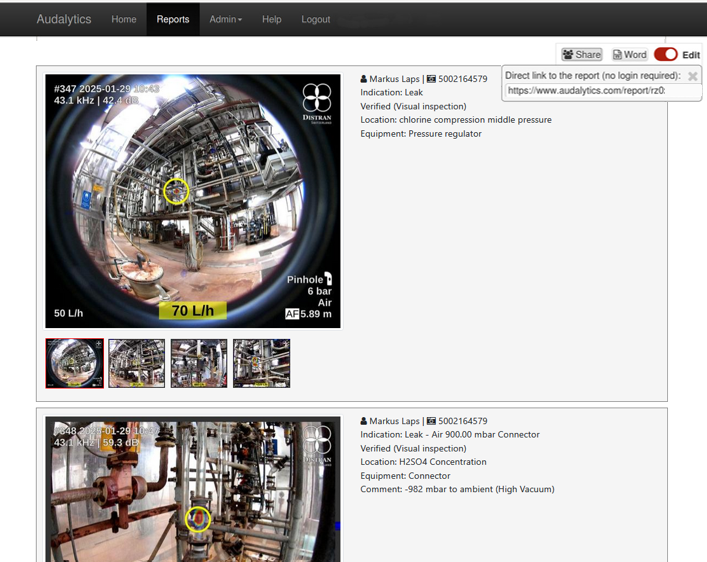This screenshot has width=707, height=562.
Task: Click 'Equipment: Connector' text
Action: pyautogui.click(x=405, y=476)
